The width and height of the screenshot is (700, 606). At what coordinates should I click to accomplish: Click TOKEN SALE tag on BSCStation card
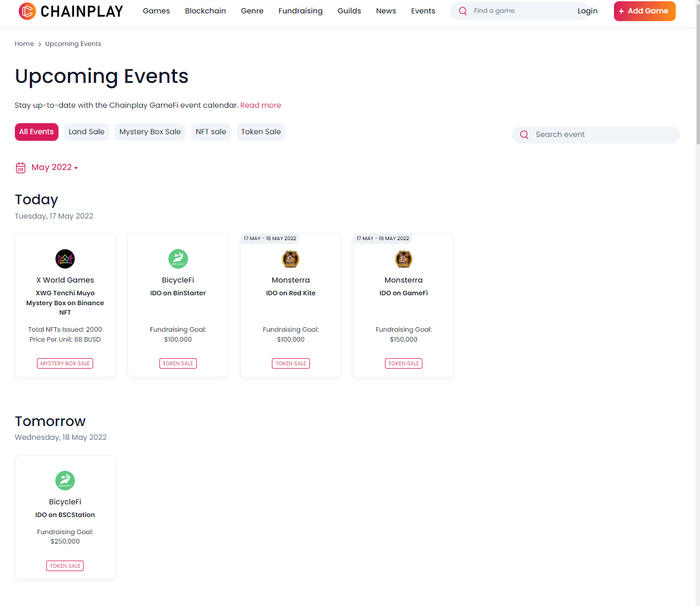pyautogui.click(x=65, y=566)
